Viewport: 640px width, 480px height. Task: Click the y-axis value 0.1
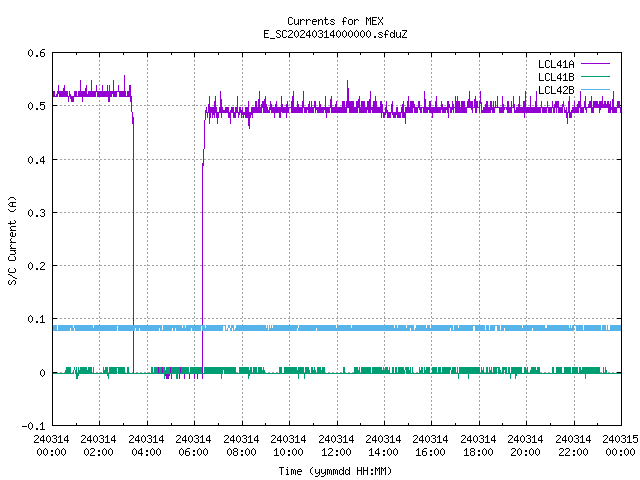[36, 319]
